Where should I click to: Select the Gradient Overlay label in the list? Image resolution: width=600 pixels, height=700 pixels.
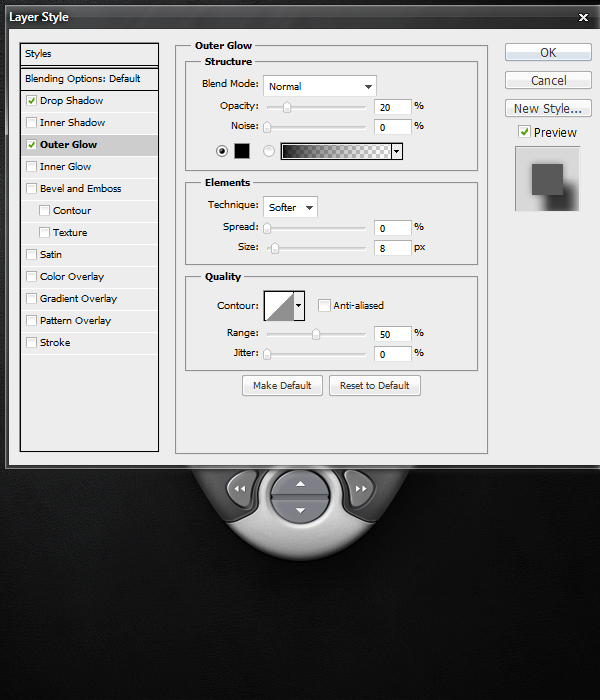coord(79,298)
